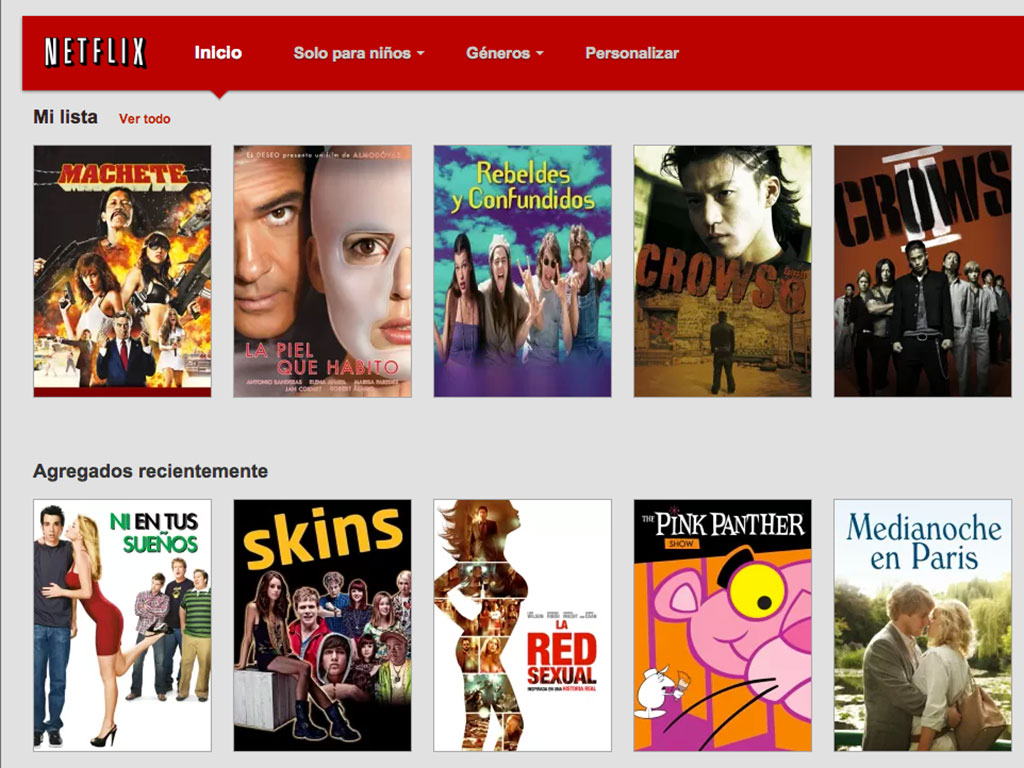
Task: Select La Red Sexual movie poster
Action: (x=522, y=625)
